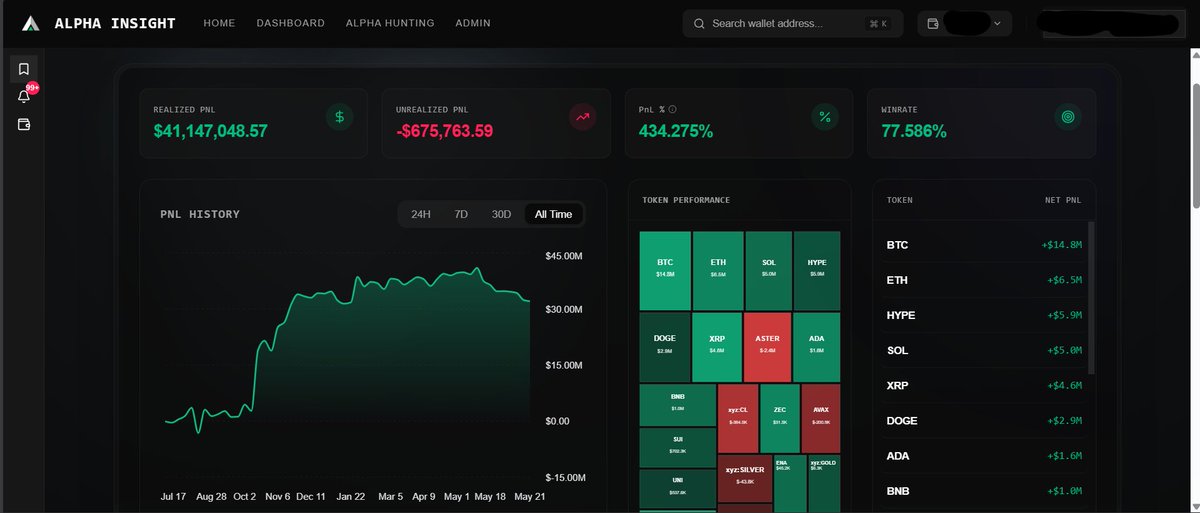Click the $45.00M axis label
This screenshot has height=513, width=1200.
[564, 256]
